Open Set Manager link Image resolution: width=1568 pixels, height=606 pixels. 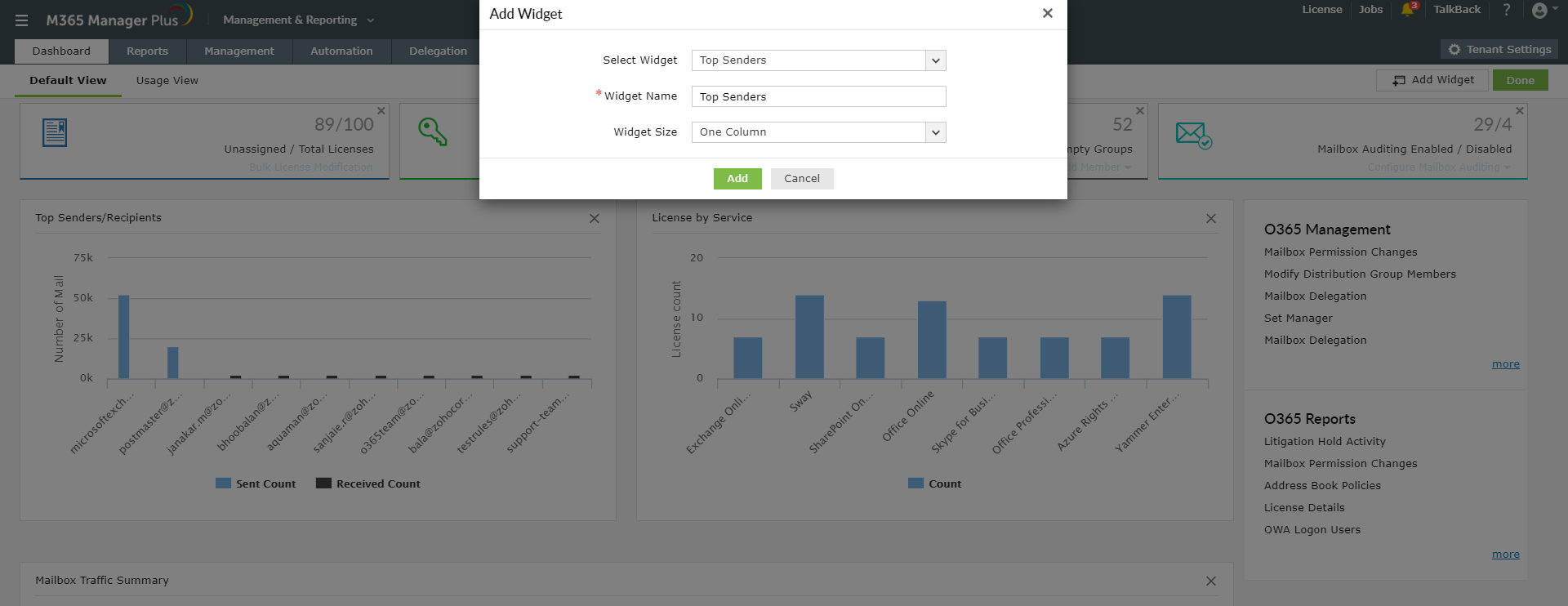click(x=1298, y=319)
